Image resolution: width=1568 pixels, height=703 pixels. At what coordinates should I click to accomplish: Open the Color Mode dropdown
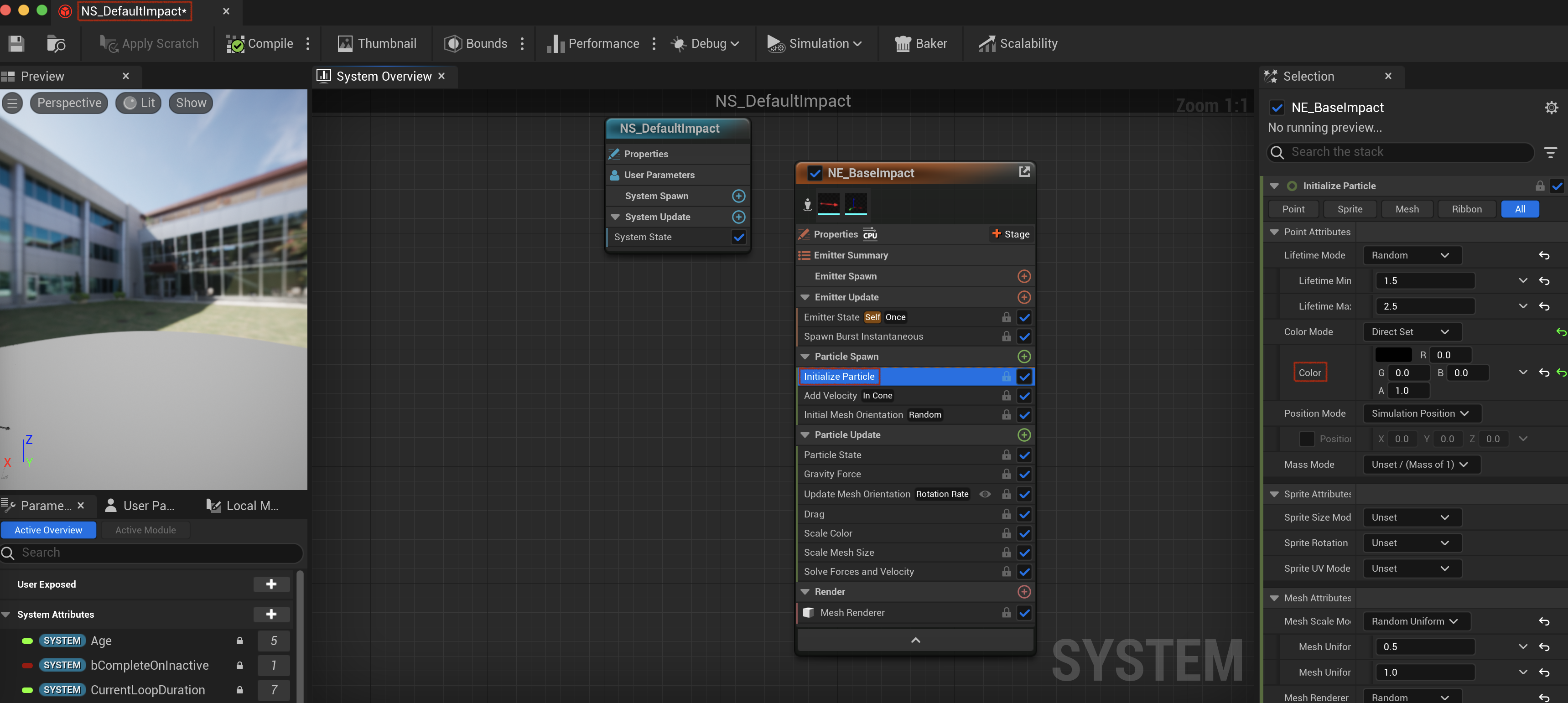tap(1412, 332)
